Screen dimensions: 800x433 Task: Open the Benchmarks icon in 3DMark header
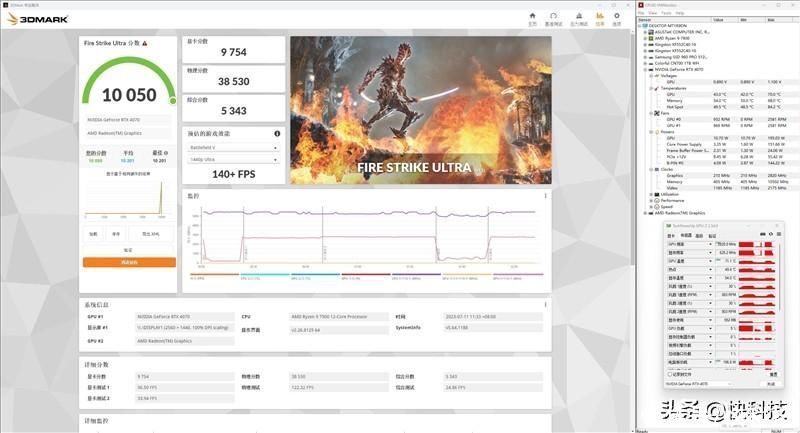pyautogui.click(x=554, y=16)
